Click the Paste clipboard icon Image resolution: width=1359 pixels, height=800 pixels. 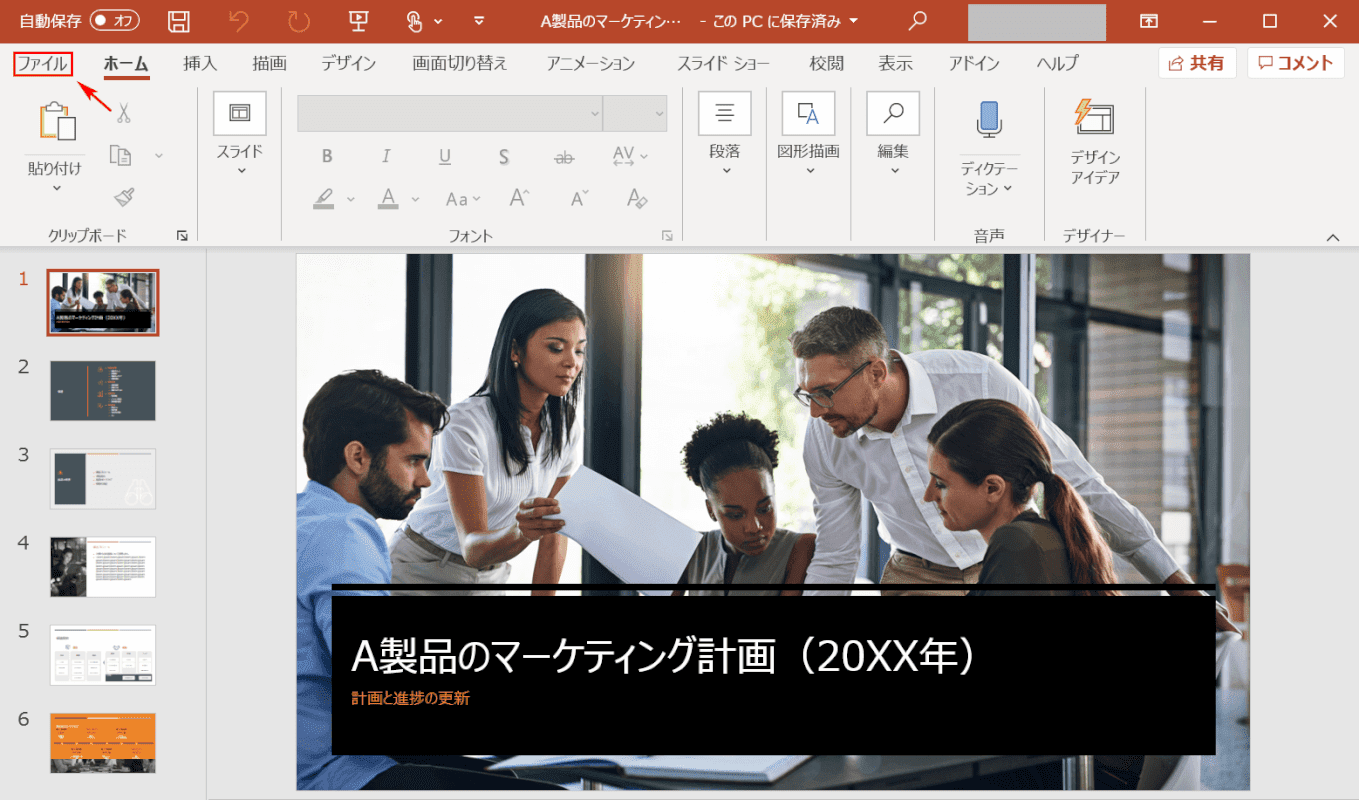57,120
